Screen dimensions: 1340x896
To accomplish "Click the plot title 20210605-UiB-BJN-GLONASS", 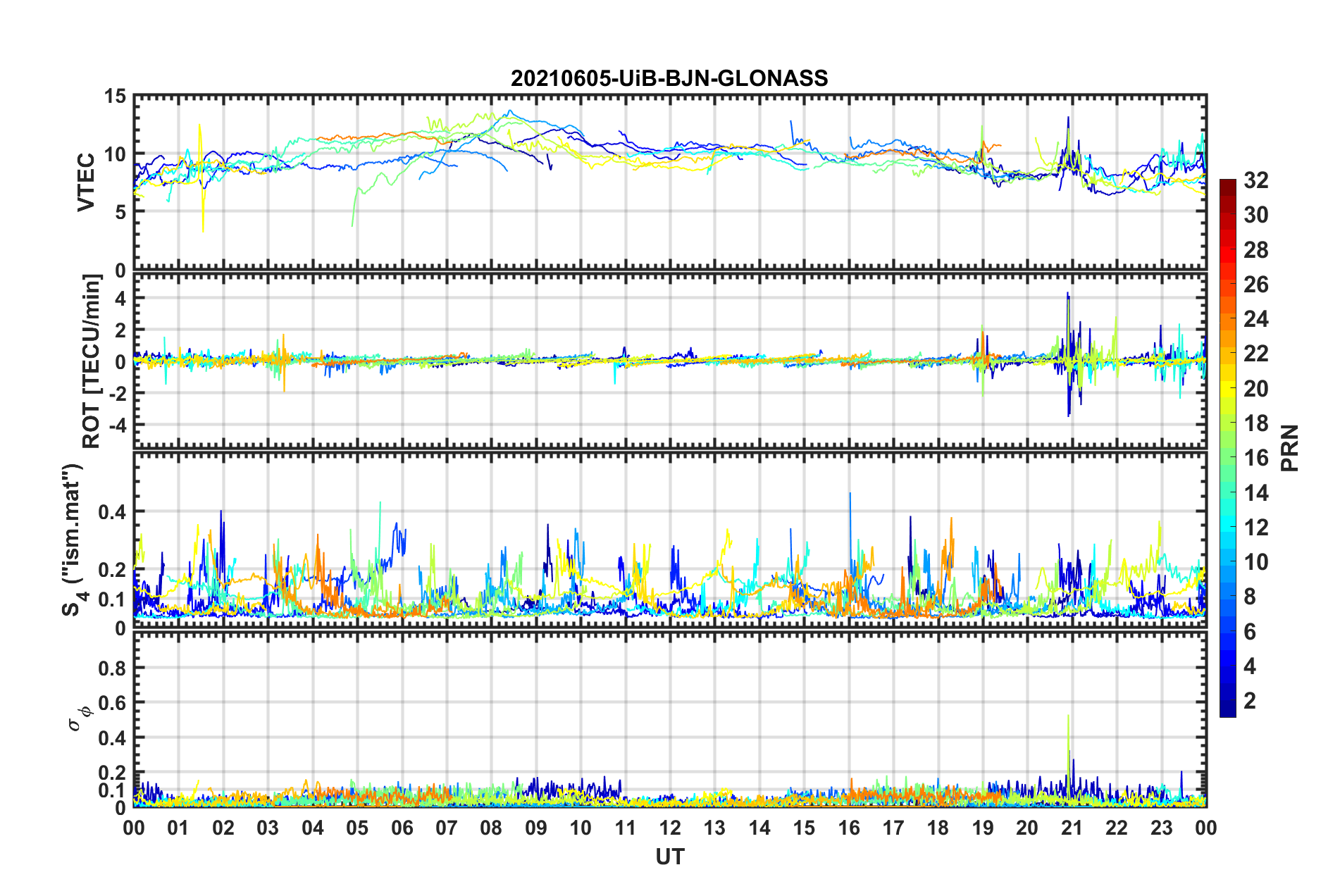I will (x=669, y=77).
